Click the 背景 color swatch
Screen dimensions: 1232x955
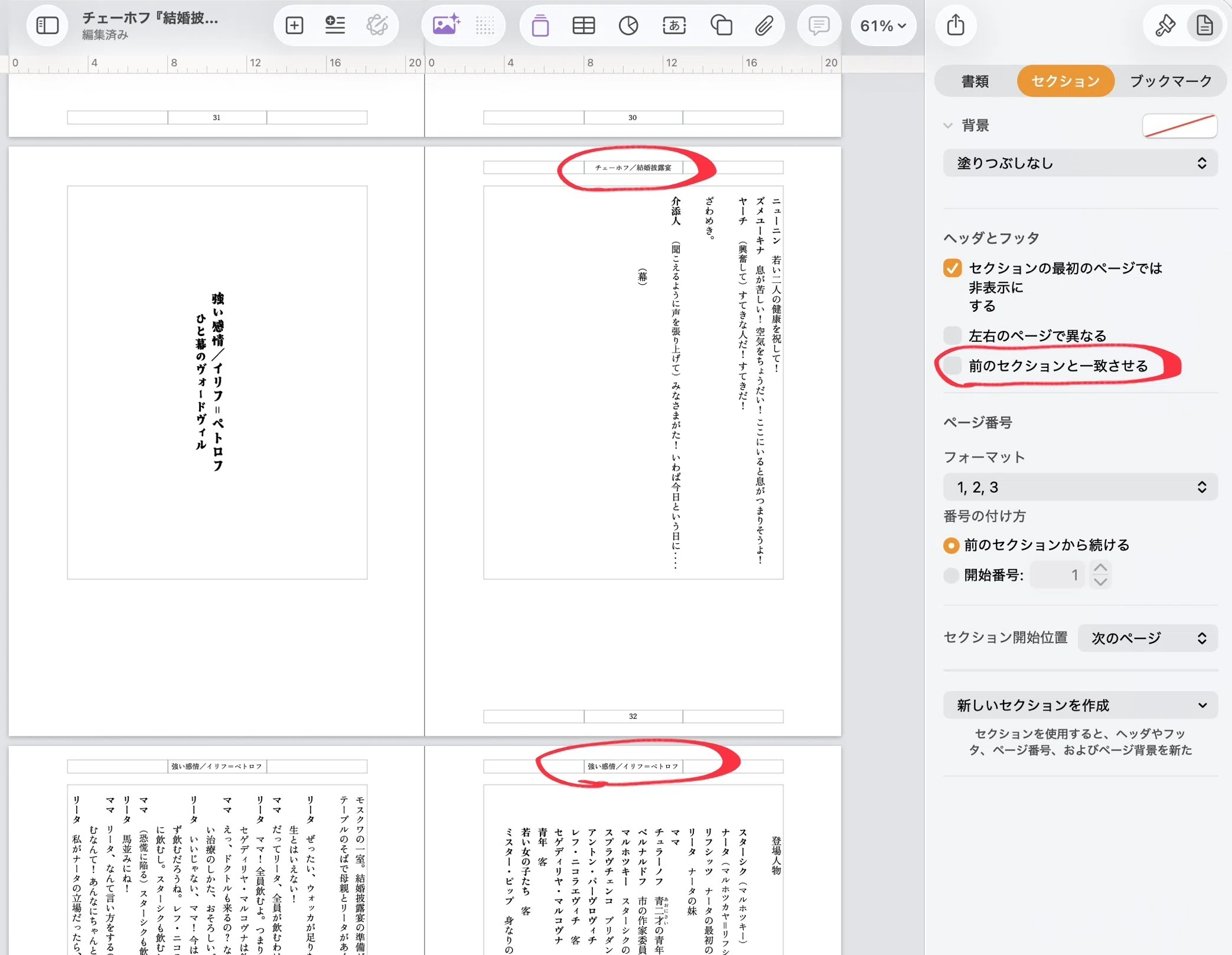[1179, 125]
